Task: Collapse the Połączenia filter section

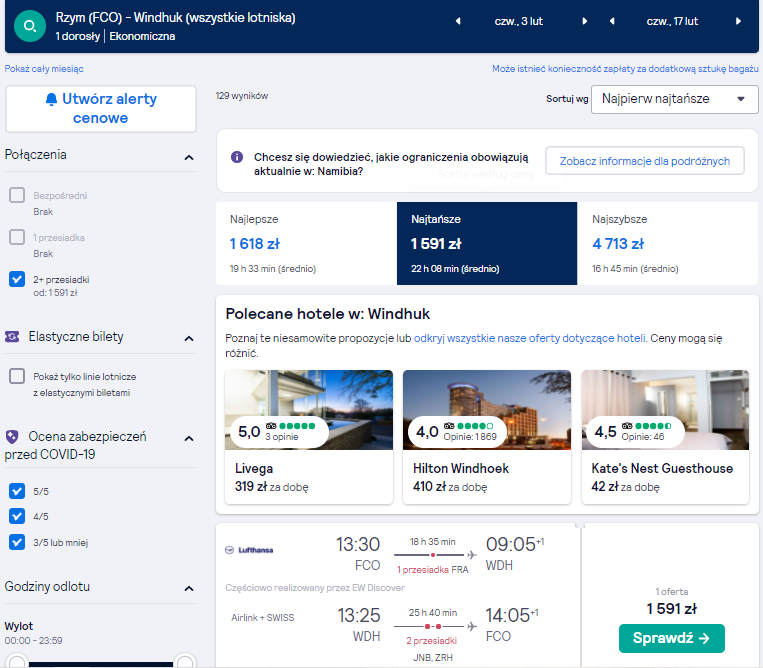Action: 189,158
